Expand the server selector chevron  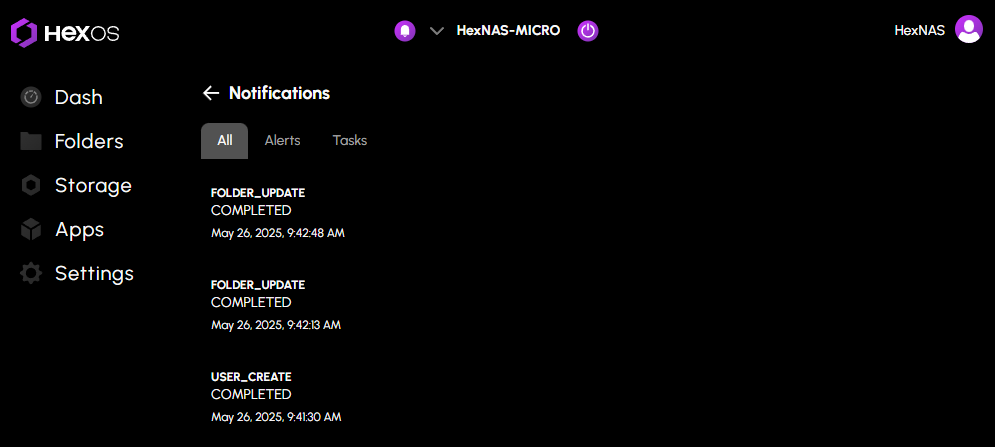click(x=436, y=31)
